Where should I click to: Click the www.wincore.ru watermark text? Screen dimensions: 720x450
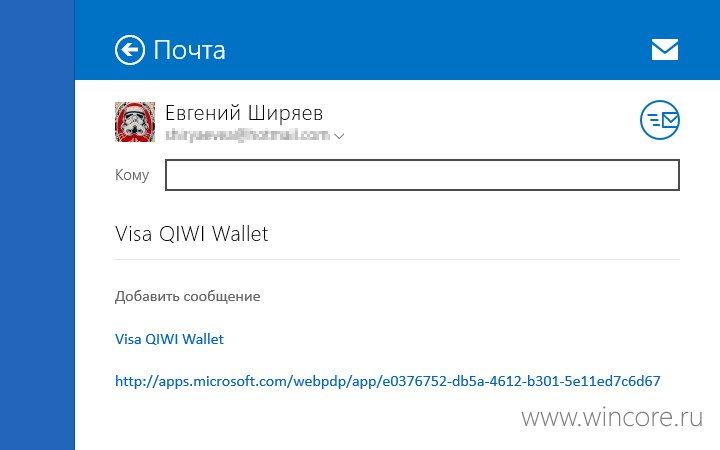(x=612, y=417)
